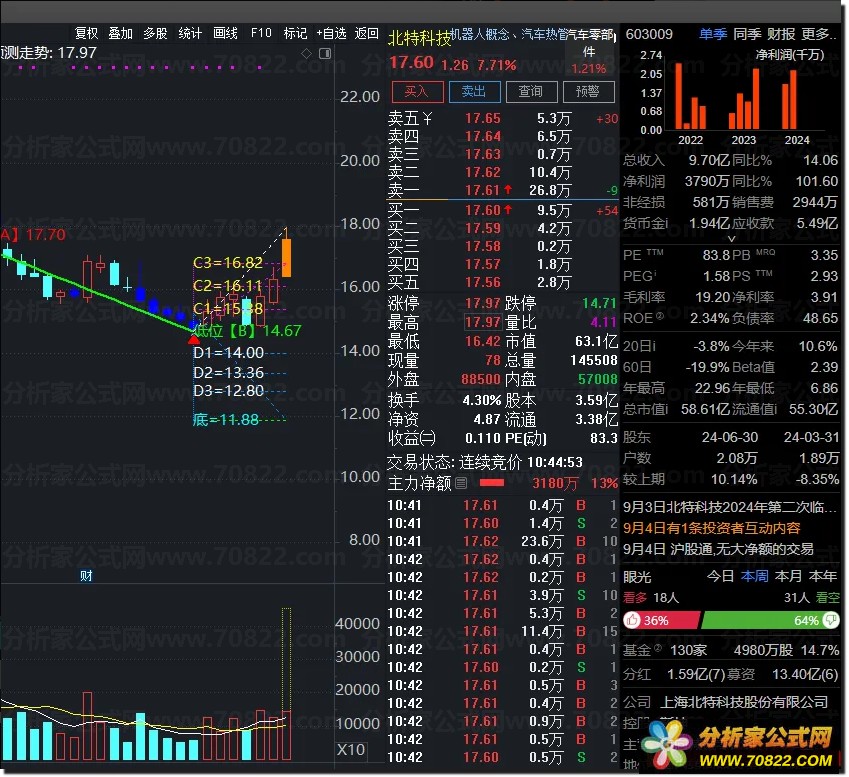Screen dimensions: 849x777
Task: Select the 画线 drawing tool
Action: click(225, 33)
